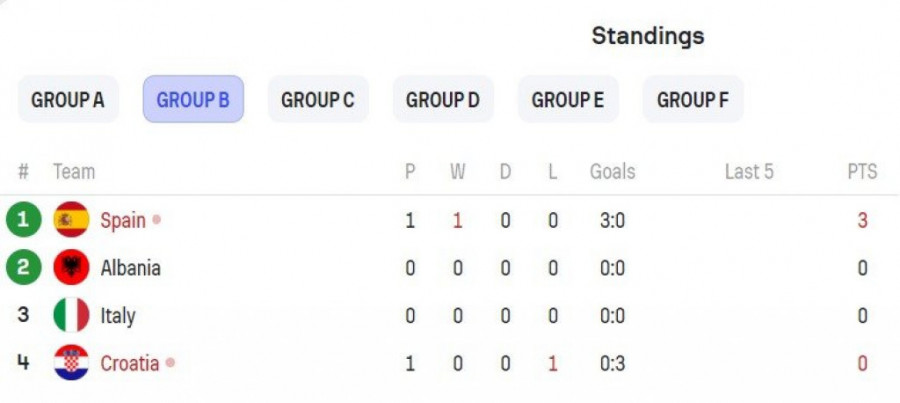Image resolution: width=900 pixels, height=403 pixels.
Task: Click the Albania flag icon
Action: [x=71, y=268]
